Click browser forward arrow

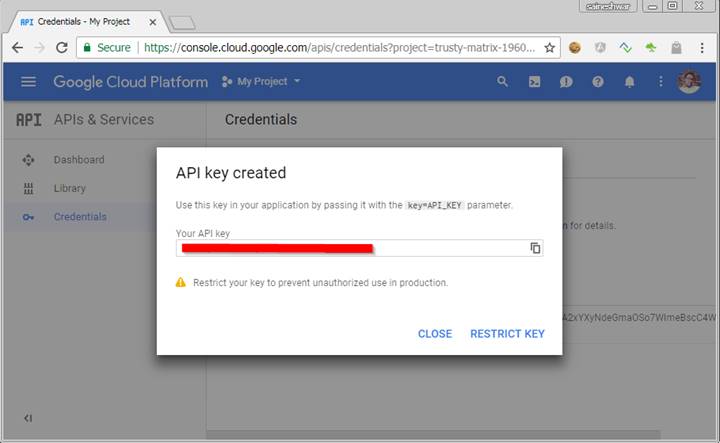[39, 47]
